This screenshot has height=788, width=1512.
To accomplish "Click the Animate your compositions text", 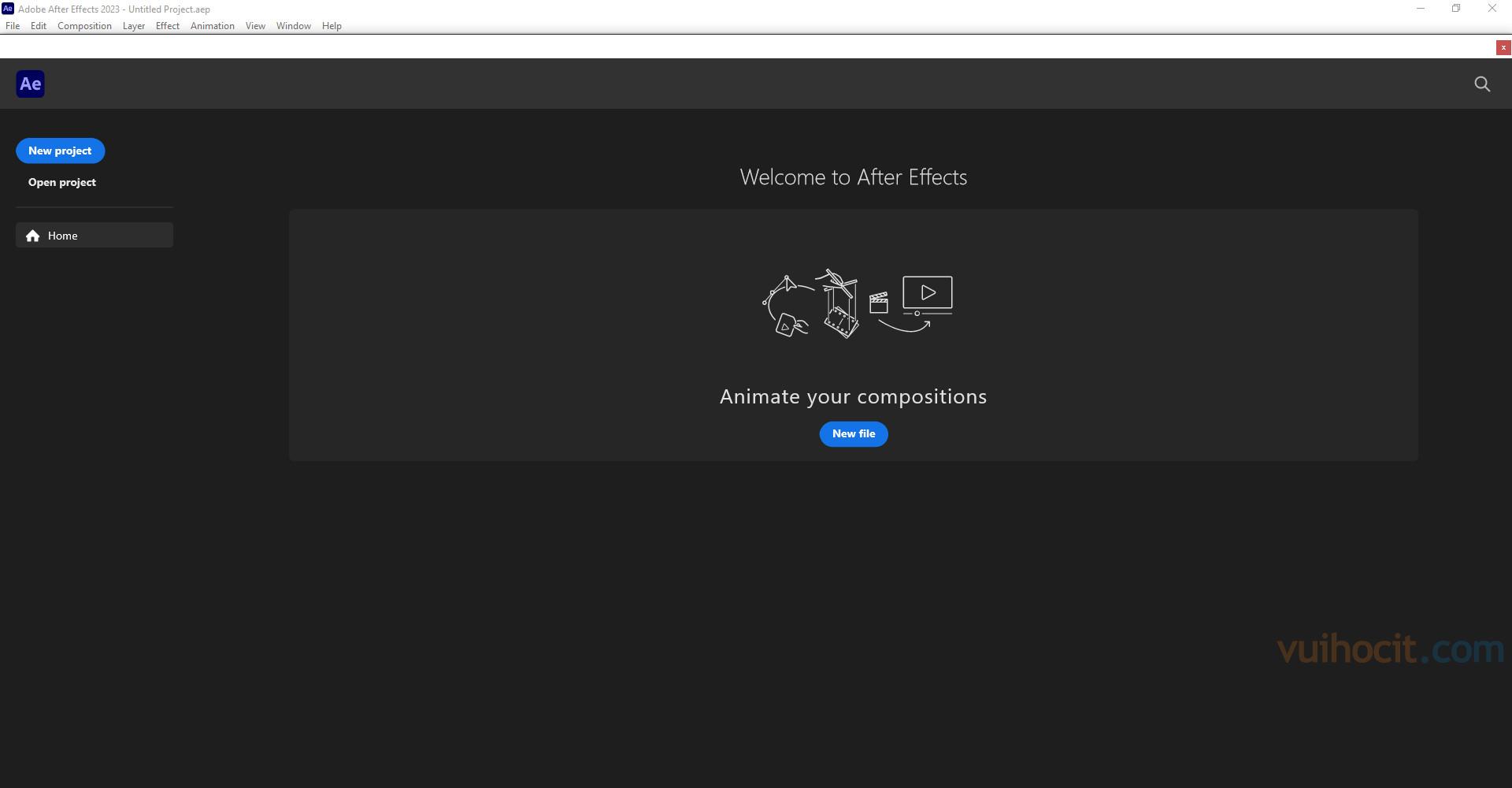I will [854, 396].
